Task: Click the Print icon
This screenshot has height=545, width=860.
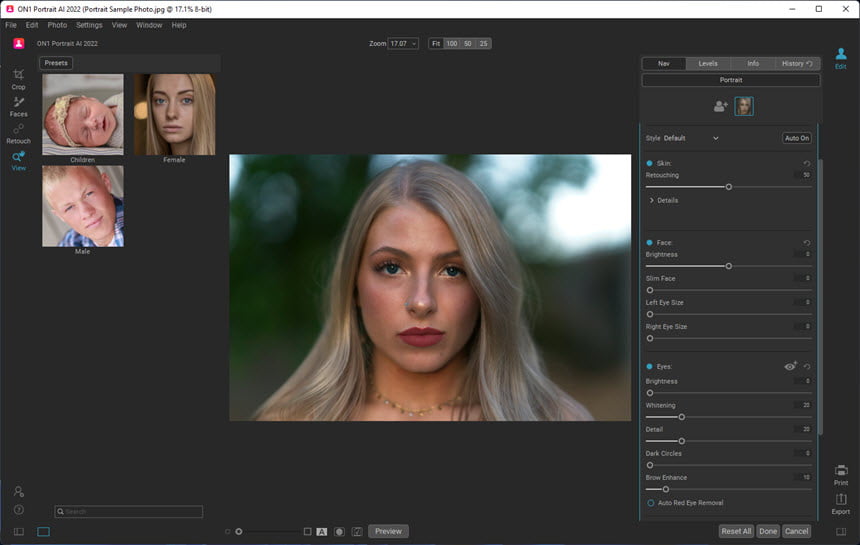Action: pos(840,475)
